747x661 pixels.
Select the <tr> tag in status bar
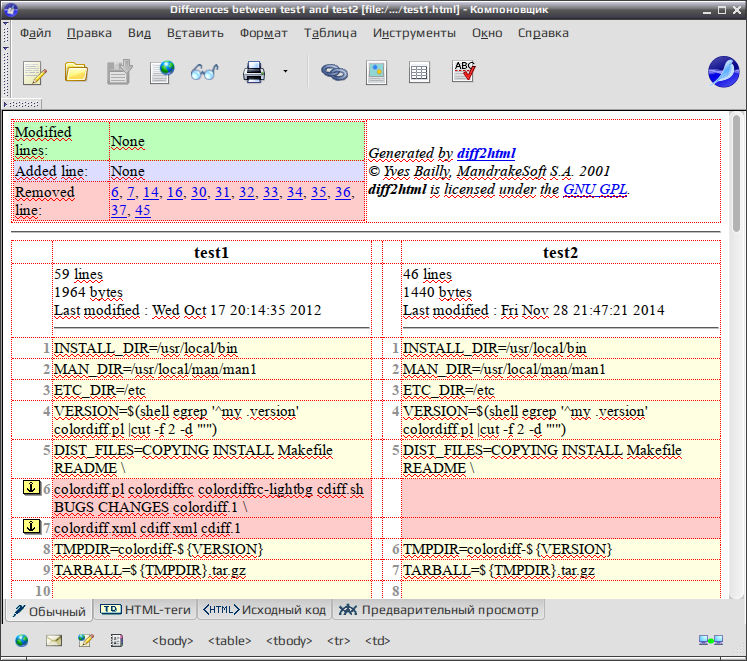(x=339, y=641)
